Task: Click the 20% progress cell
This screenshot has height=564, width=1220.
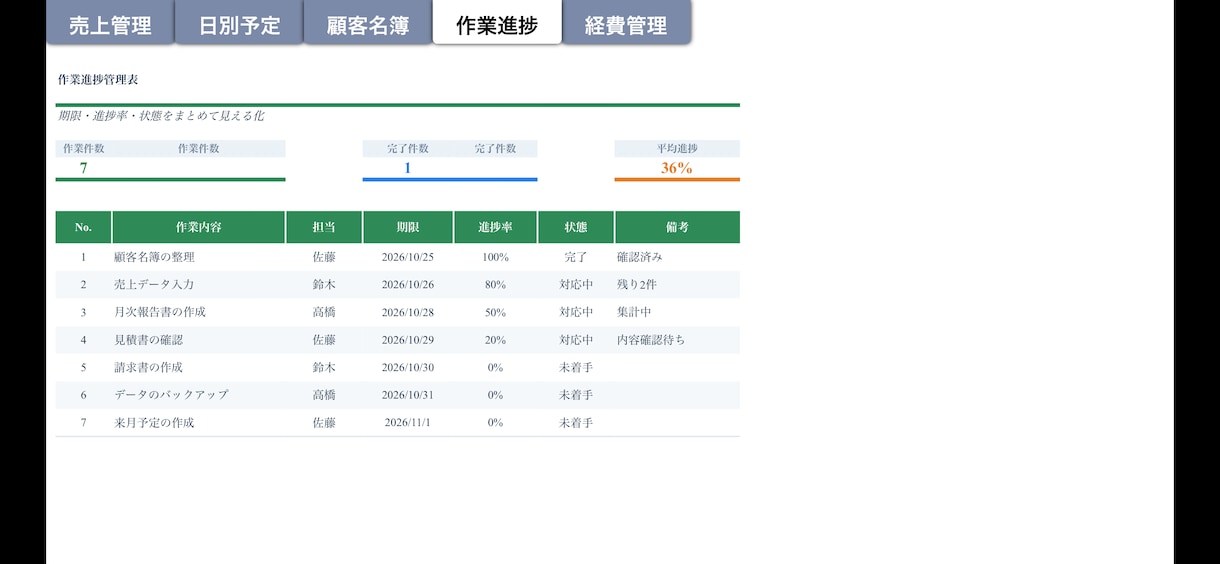Action: point(496,340)
